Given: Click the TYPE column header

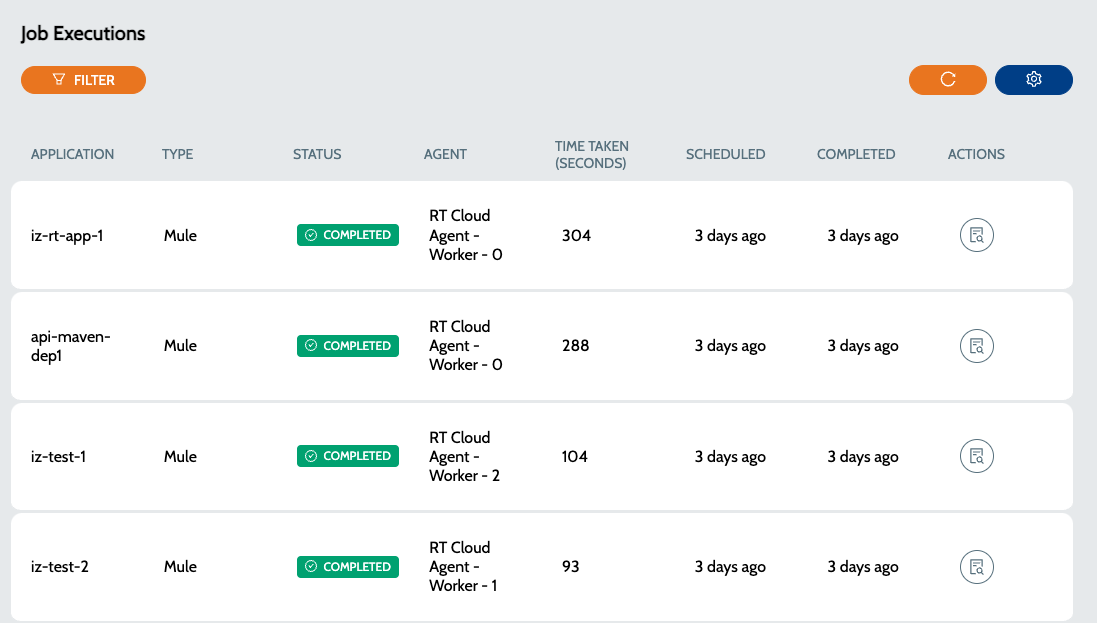Looking at the screenshot, I should pos(177,154).
